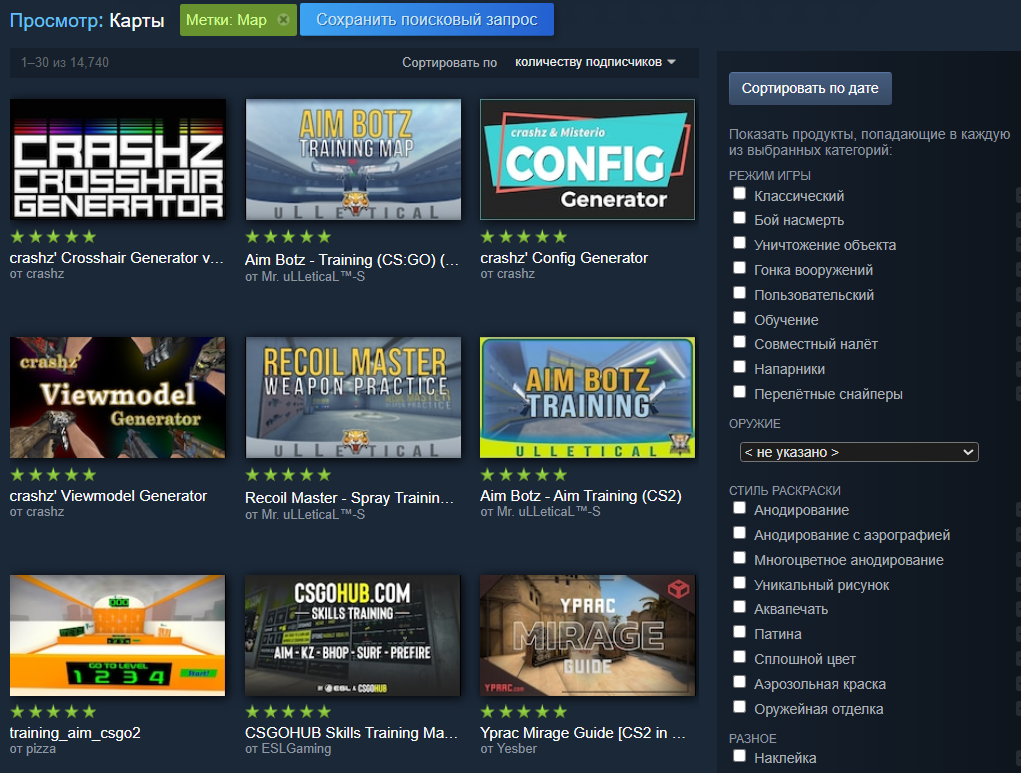
Task: Tick the Аквапечать checkbox
Action: point(739,607)
